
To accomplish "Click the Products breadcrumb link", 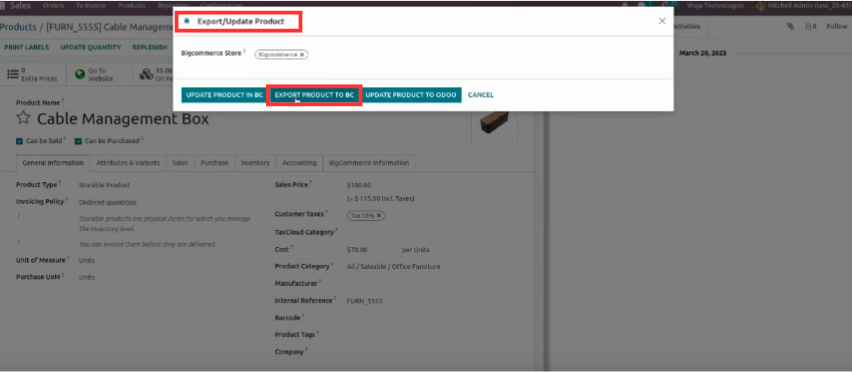I will (x=17, y=27).
